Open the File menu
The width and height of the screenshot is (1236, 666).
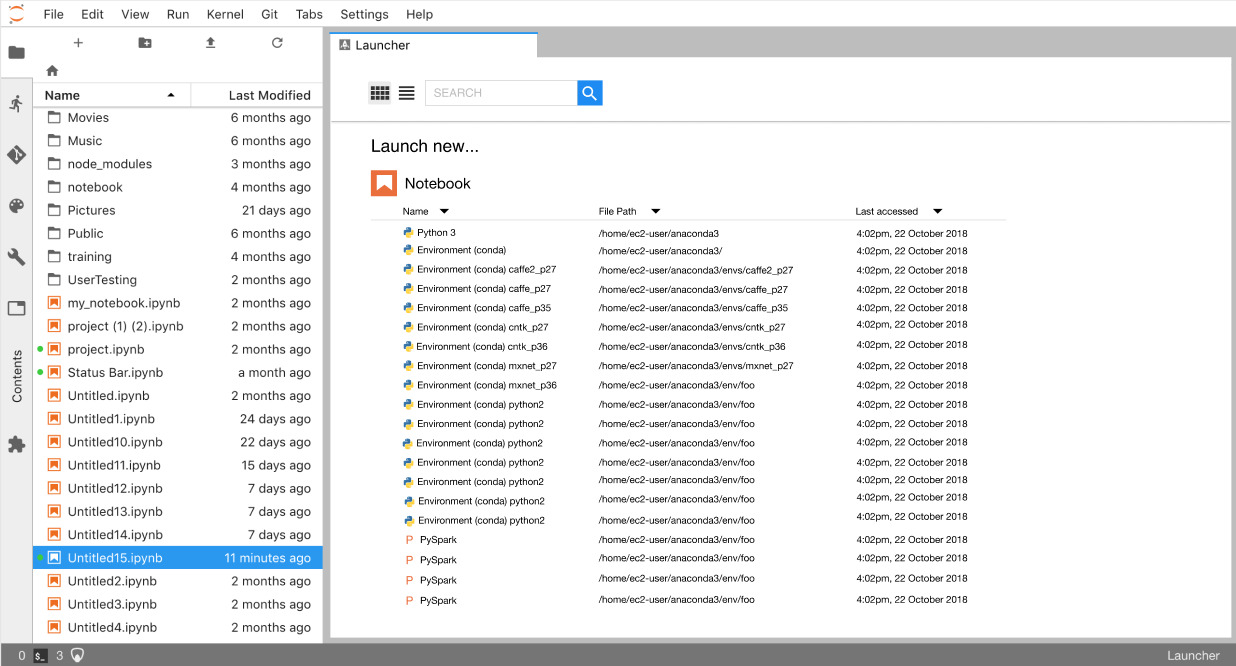(54, 14)
